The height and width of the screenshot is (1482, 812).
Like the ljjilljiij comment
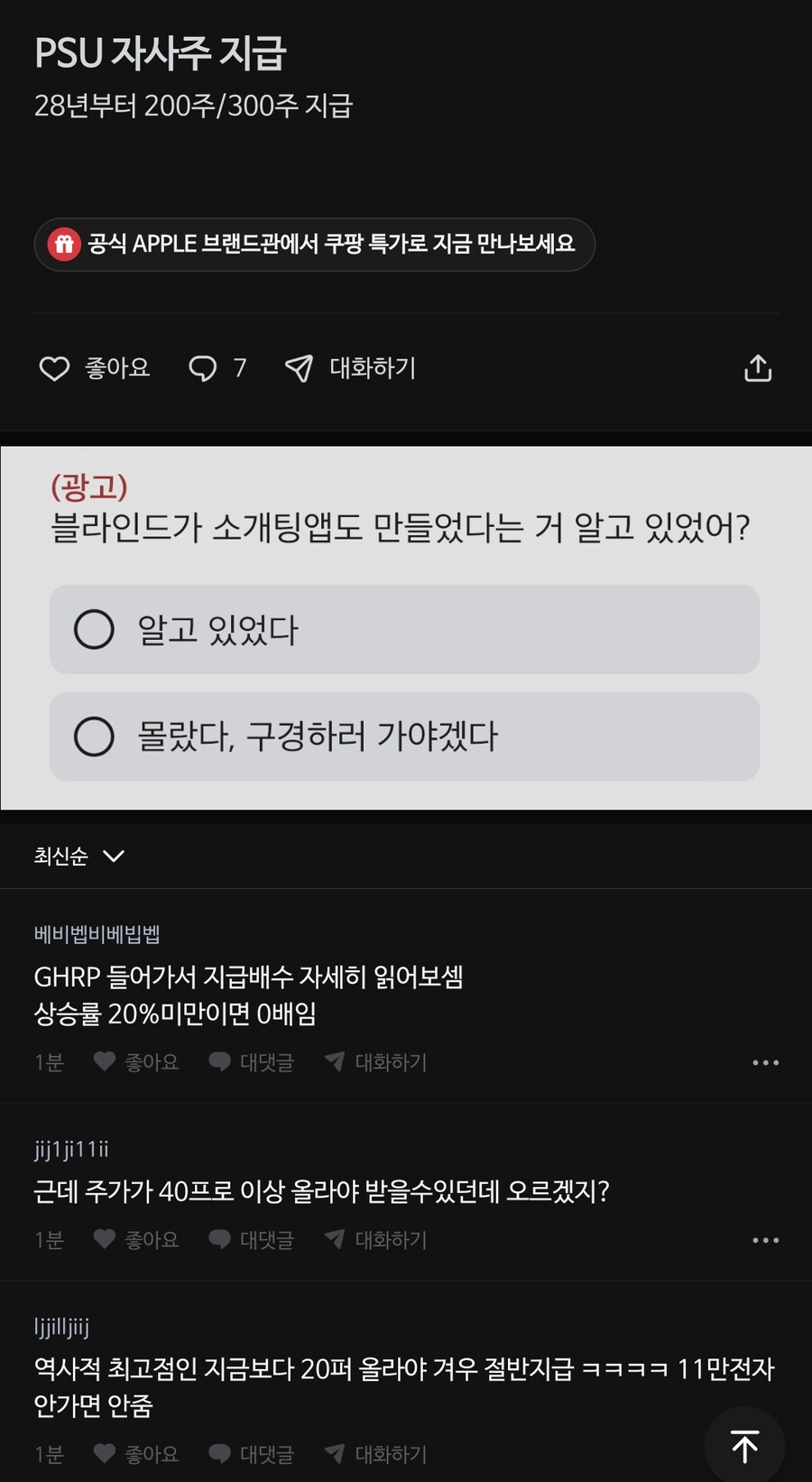click(x=105, y=1453)
